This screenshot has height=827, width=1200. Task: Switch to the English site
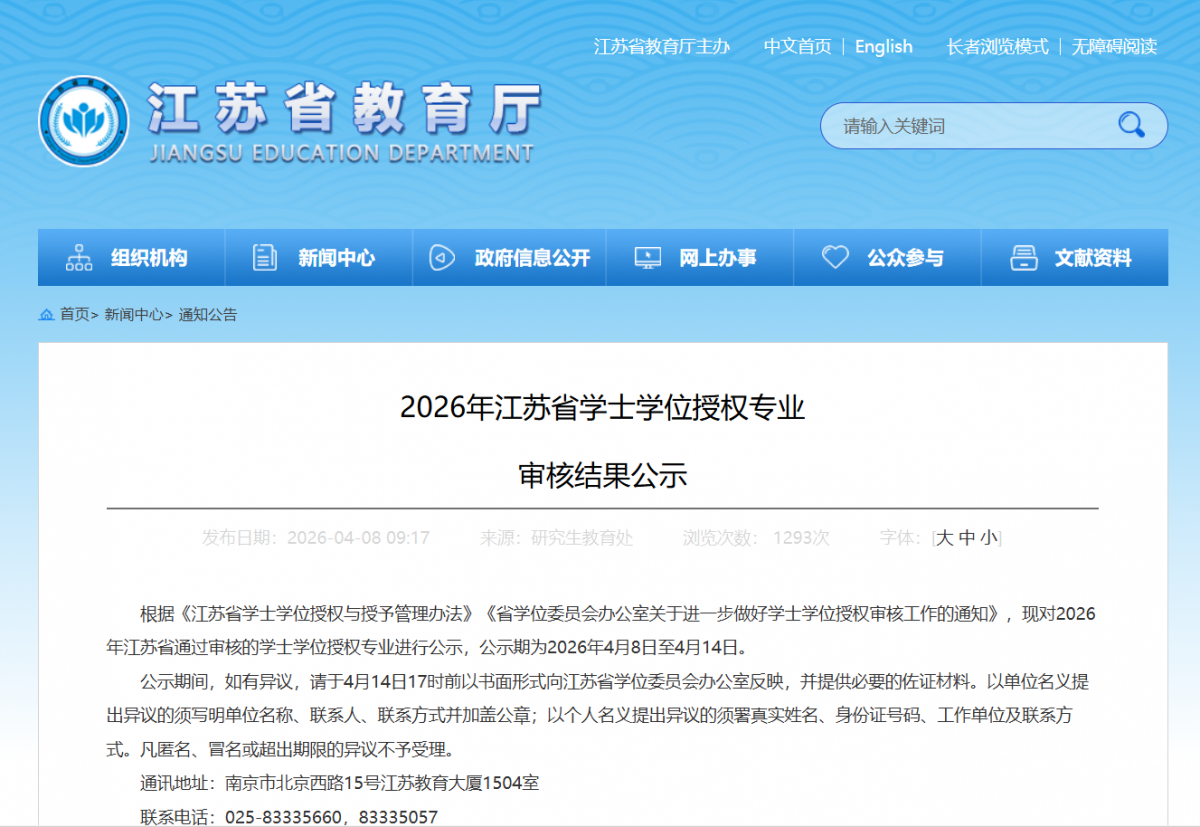pyautogui.click(x=883, y=46)
